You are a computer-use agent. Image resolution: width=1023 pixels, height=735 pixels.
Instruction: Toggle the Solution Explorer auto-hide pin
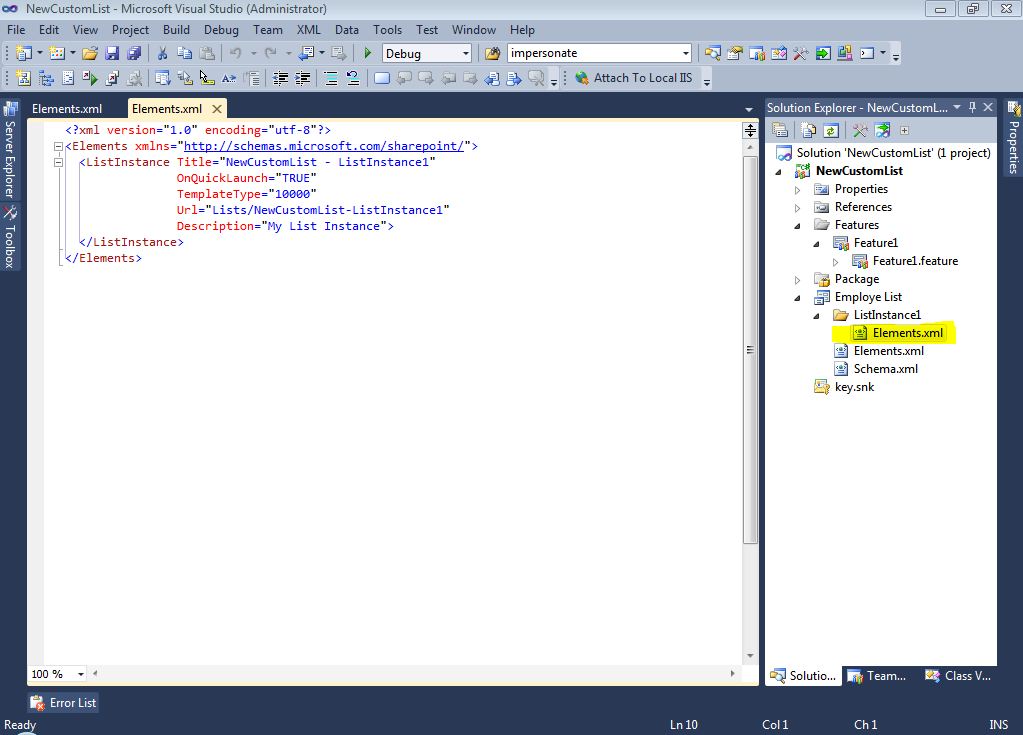tap(972, 107)
